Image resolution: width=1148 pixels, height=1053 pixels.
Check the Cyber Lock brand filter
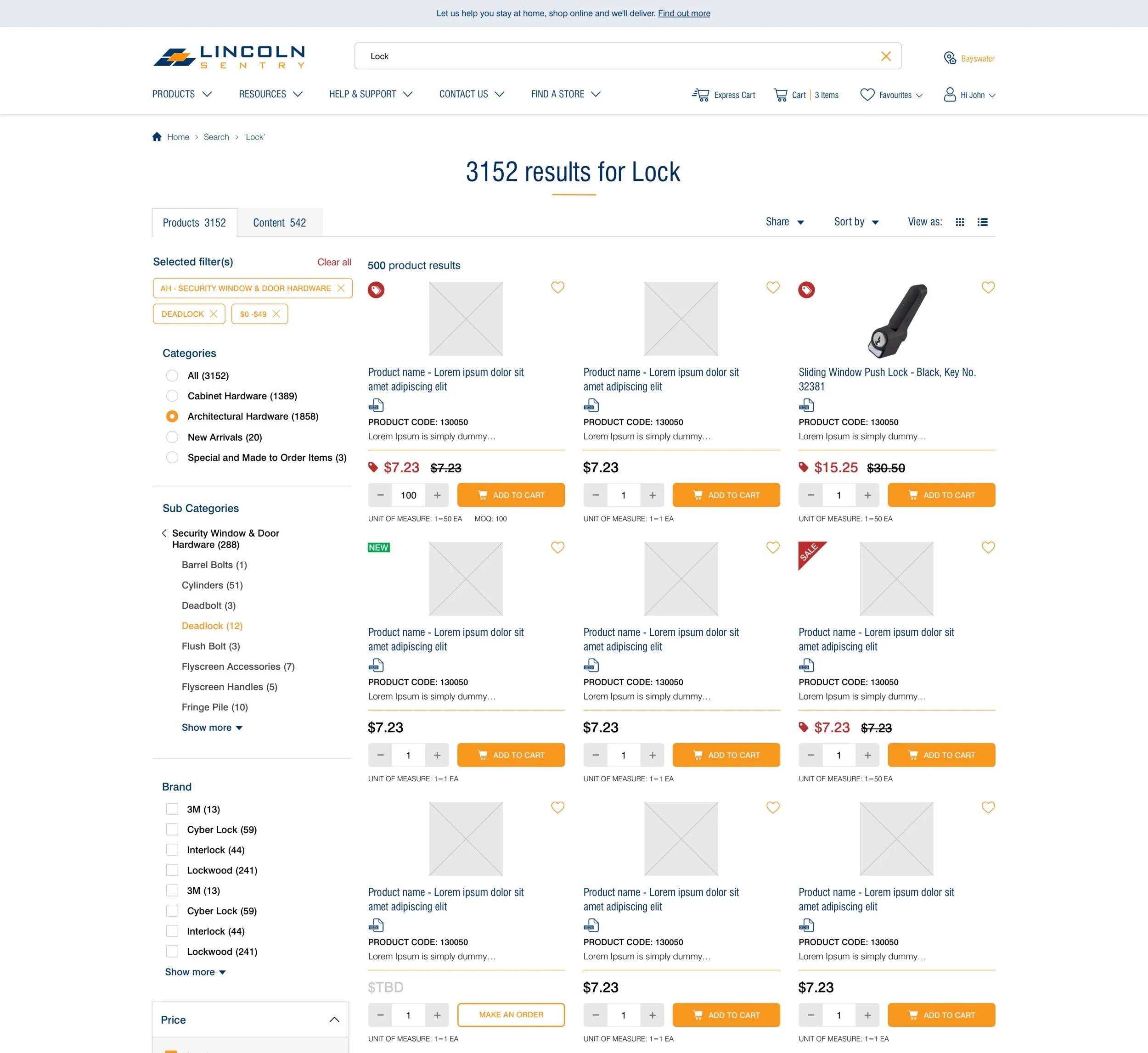pyautogui.click(x=172, y=829)
